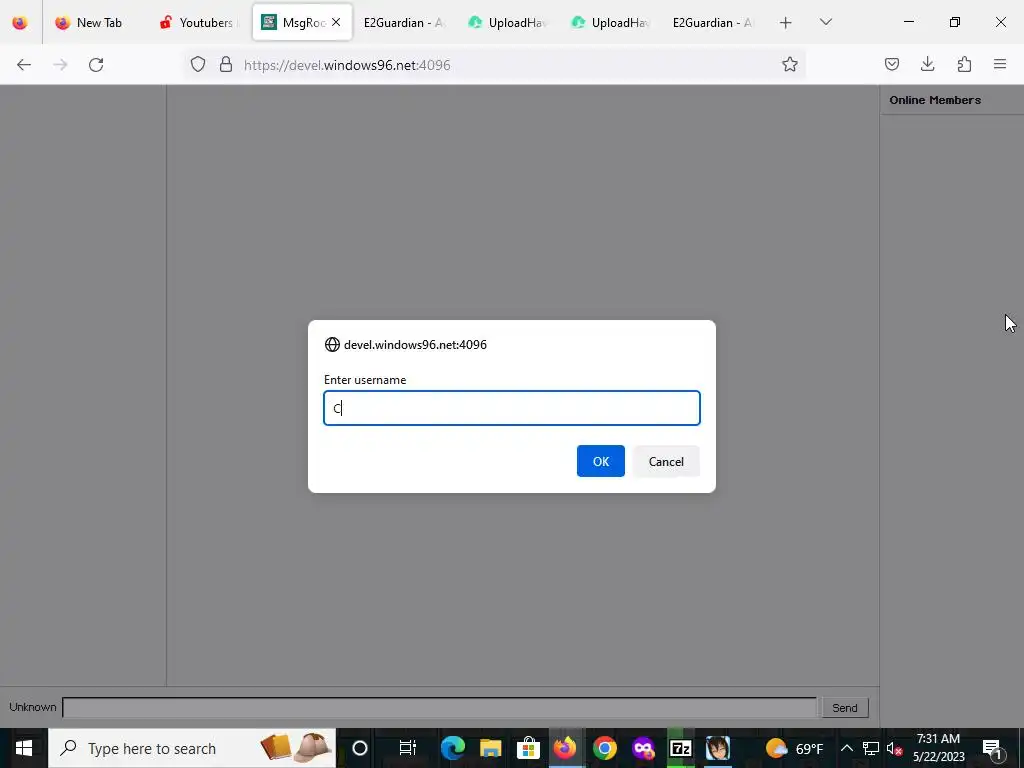Click the Online Members header
This screenshot has width=1024, height=768.
pos(935,100)
